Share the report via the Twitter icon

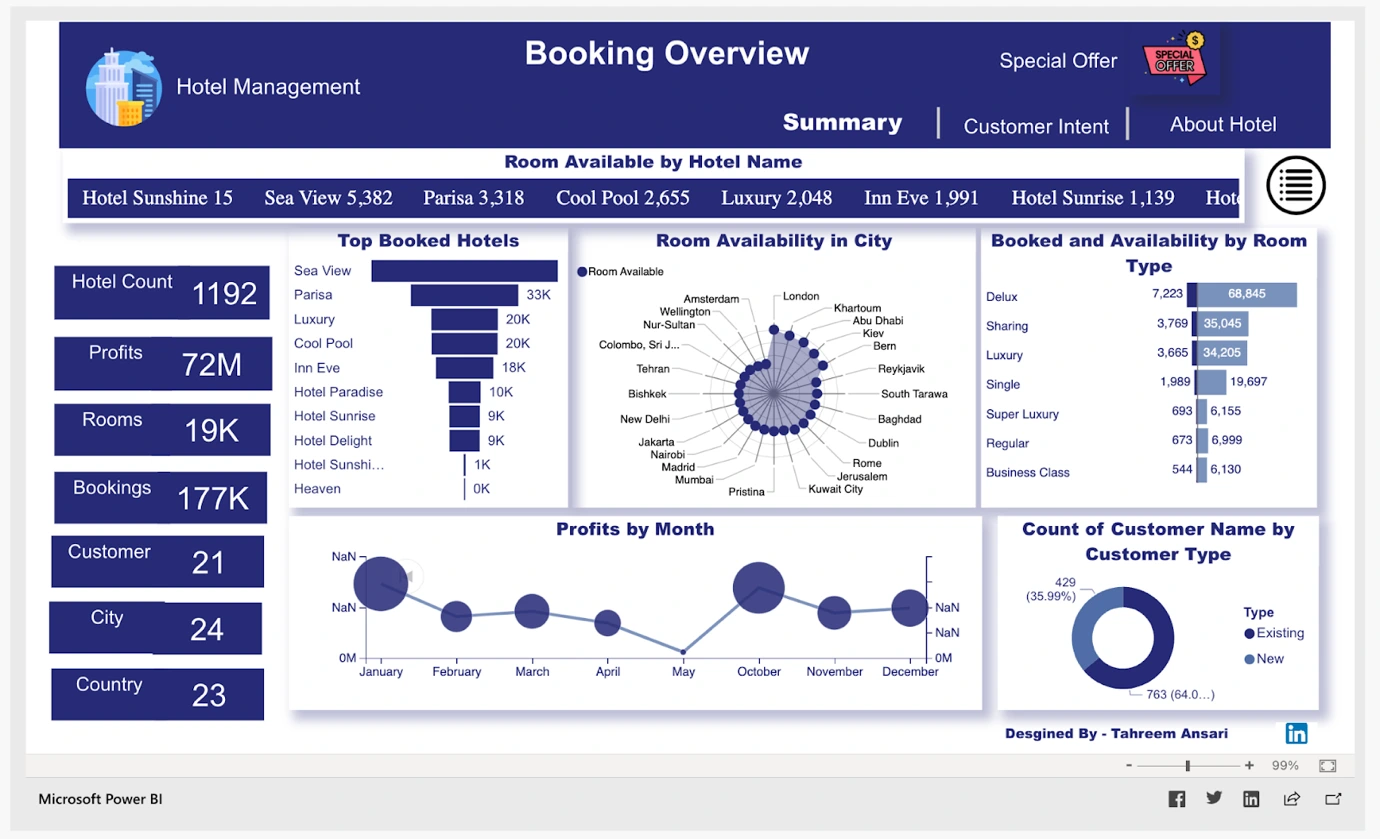tap(1213, 798)
